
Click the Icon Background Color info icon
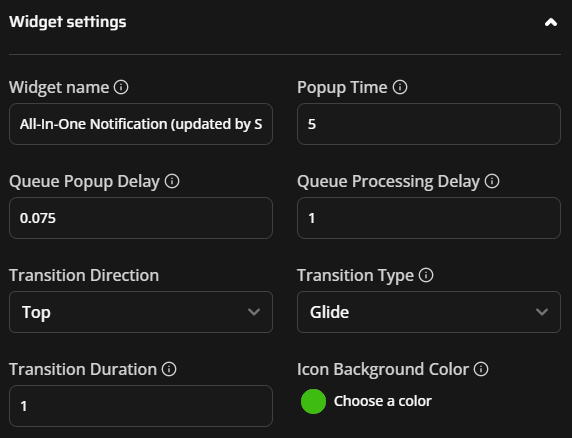tap(481, 369)
